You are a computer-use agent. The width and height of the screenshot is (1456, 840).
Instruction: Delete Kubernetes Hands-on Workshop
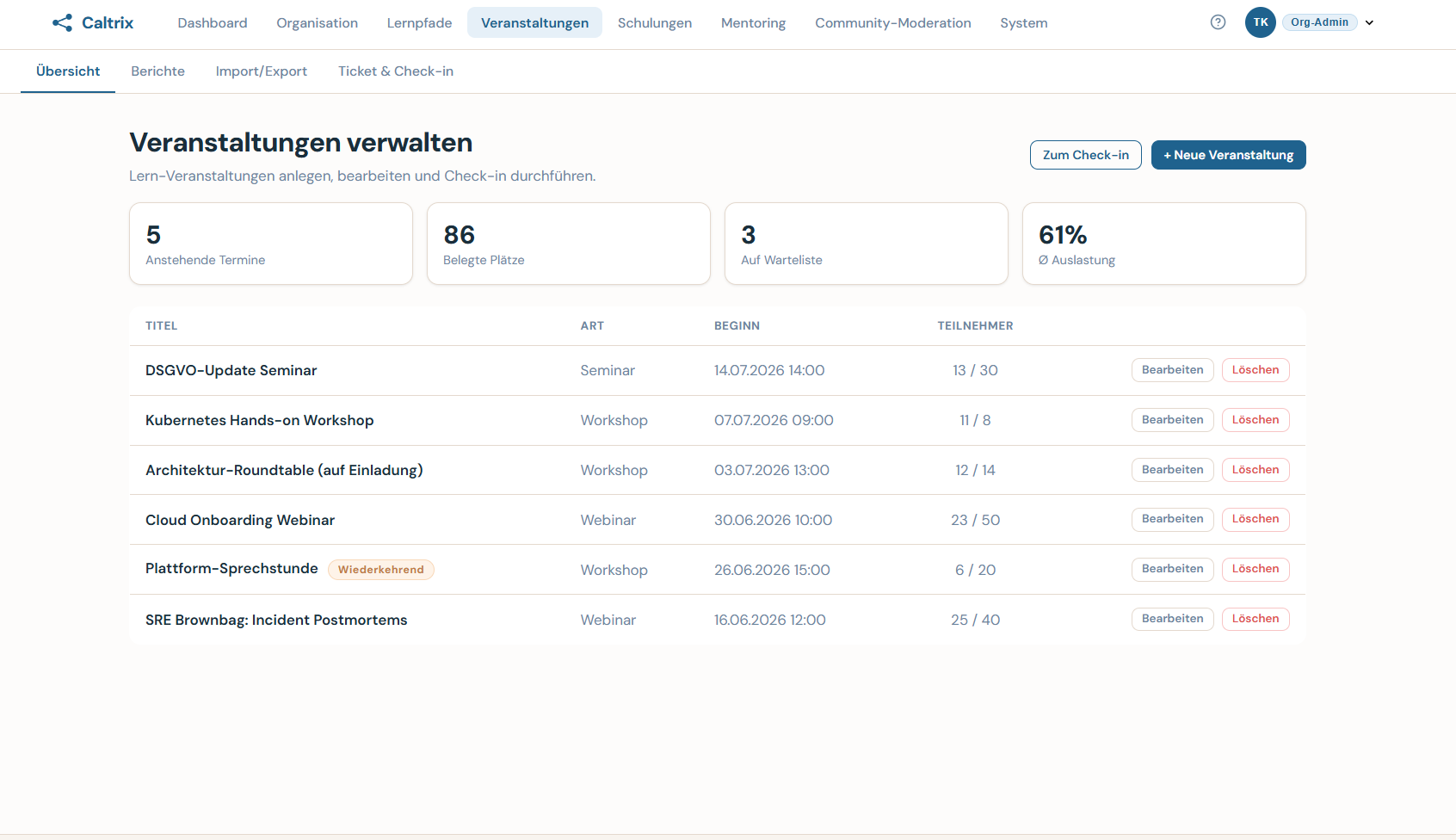point(1255,420)
